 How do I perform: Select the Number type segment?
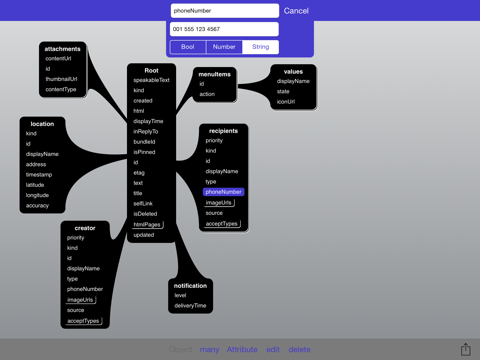coord(224,47)
